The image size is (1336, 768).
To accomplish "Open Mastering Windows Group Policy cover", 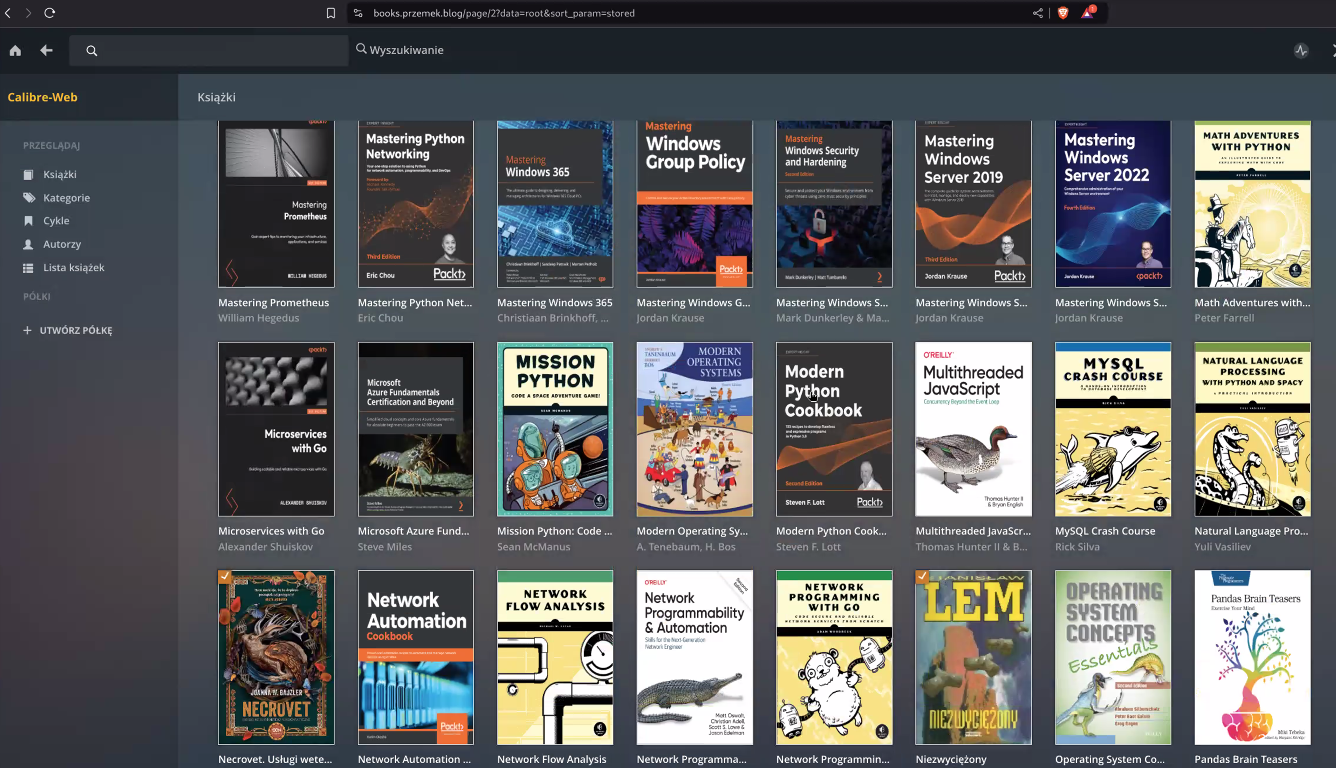I will tap(695, 204).
